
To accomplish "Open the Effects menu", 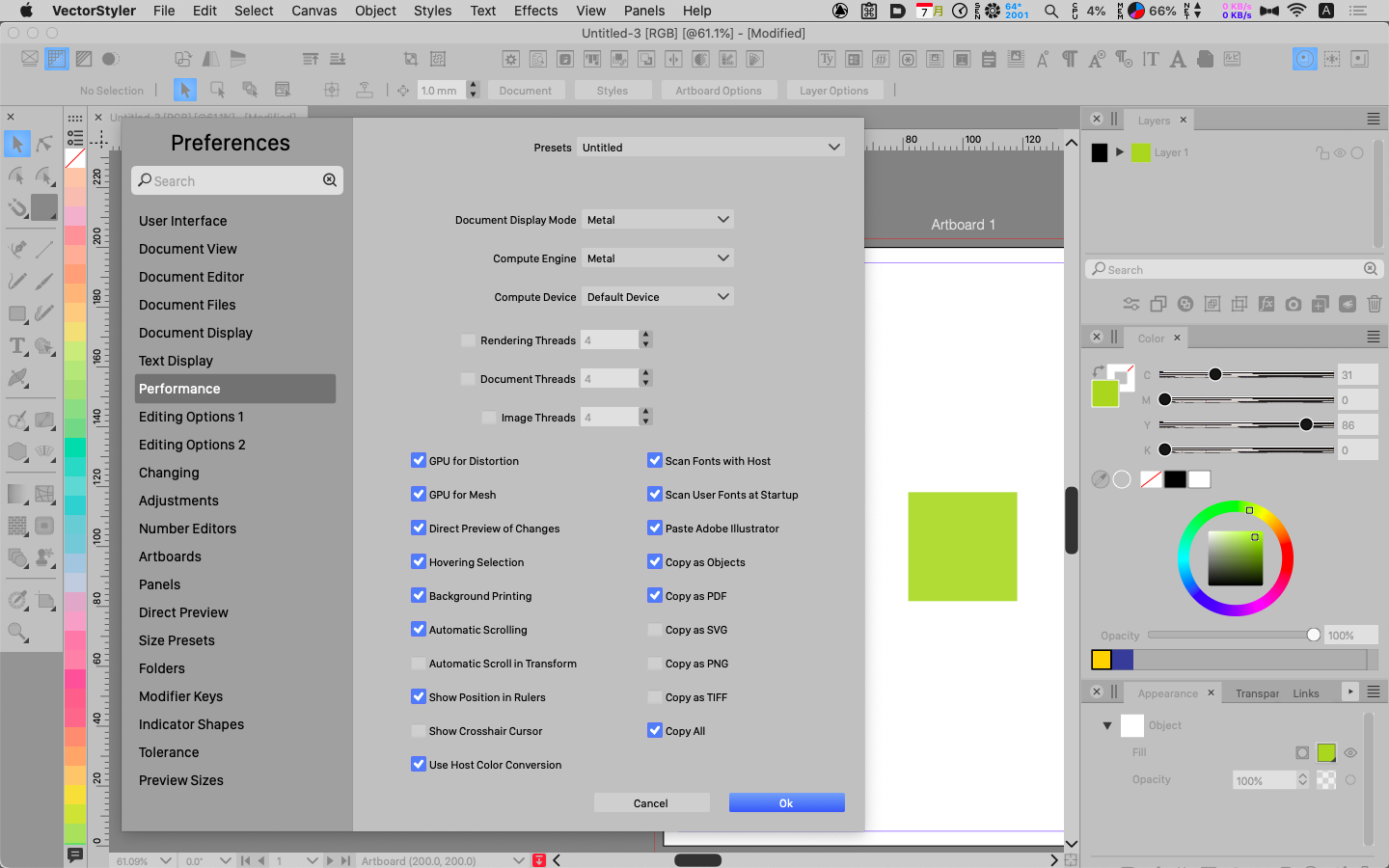I will pyautogui.click(x=535, y=11).
